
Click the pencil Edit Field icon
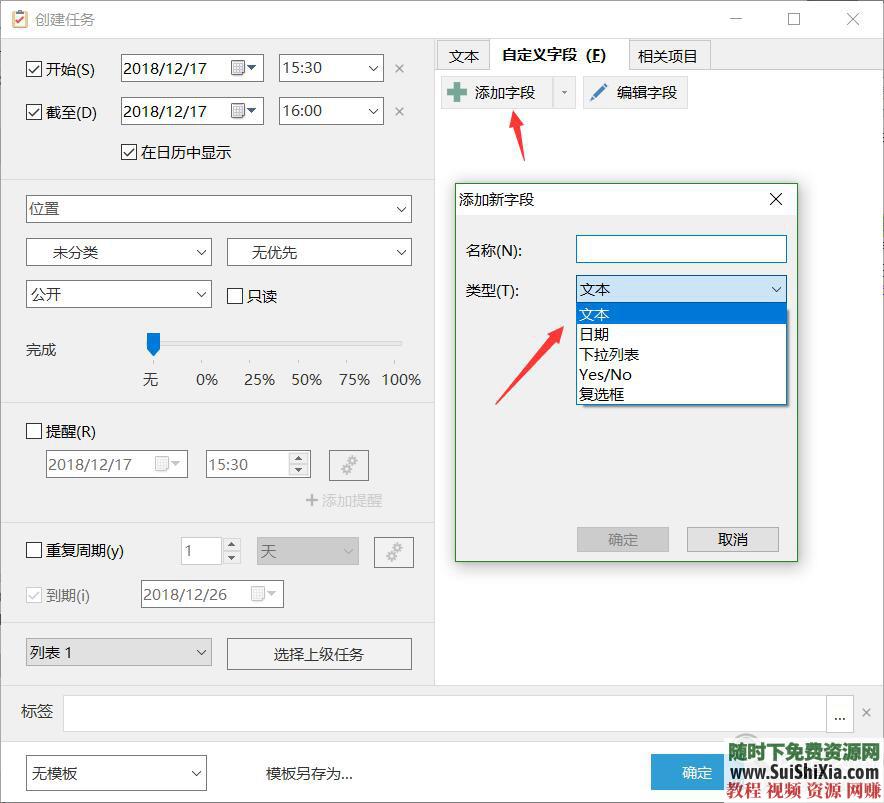(599, 91)
